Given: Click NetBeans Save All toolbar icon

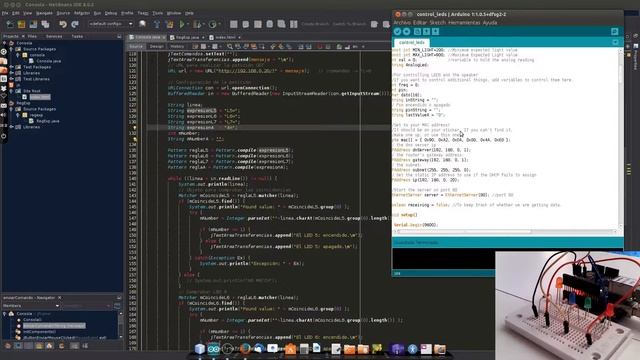Looking at the screenshot, I should click(45, 24).
